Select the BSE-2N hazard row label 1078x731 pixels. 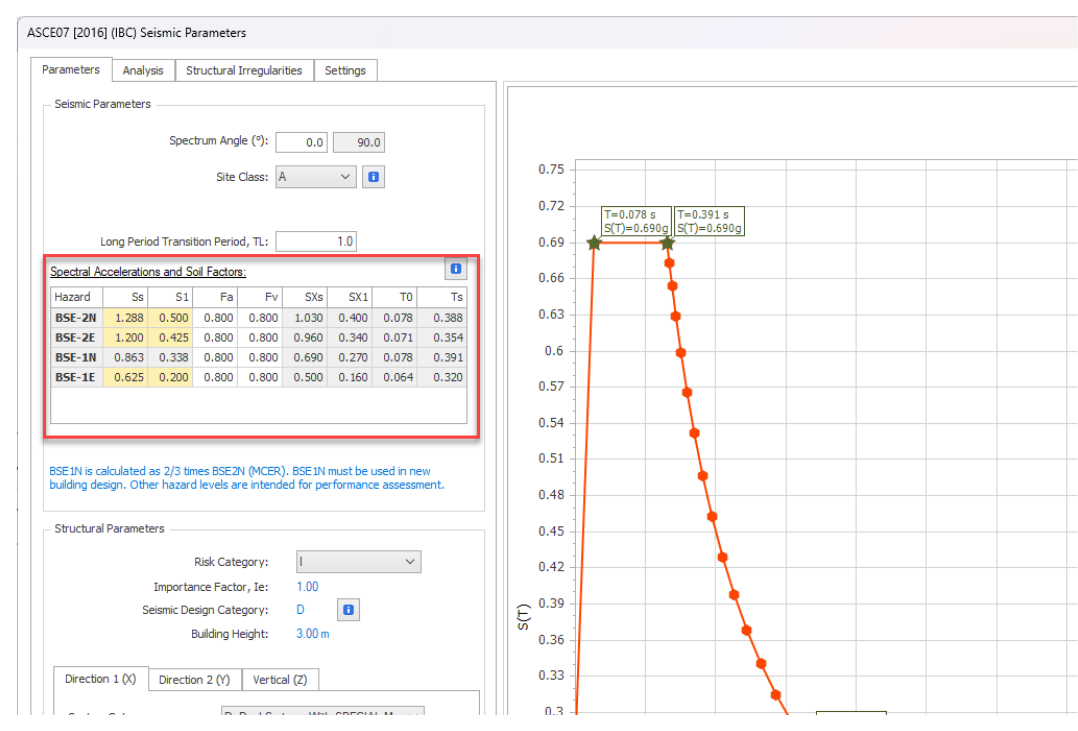76,318
